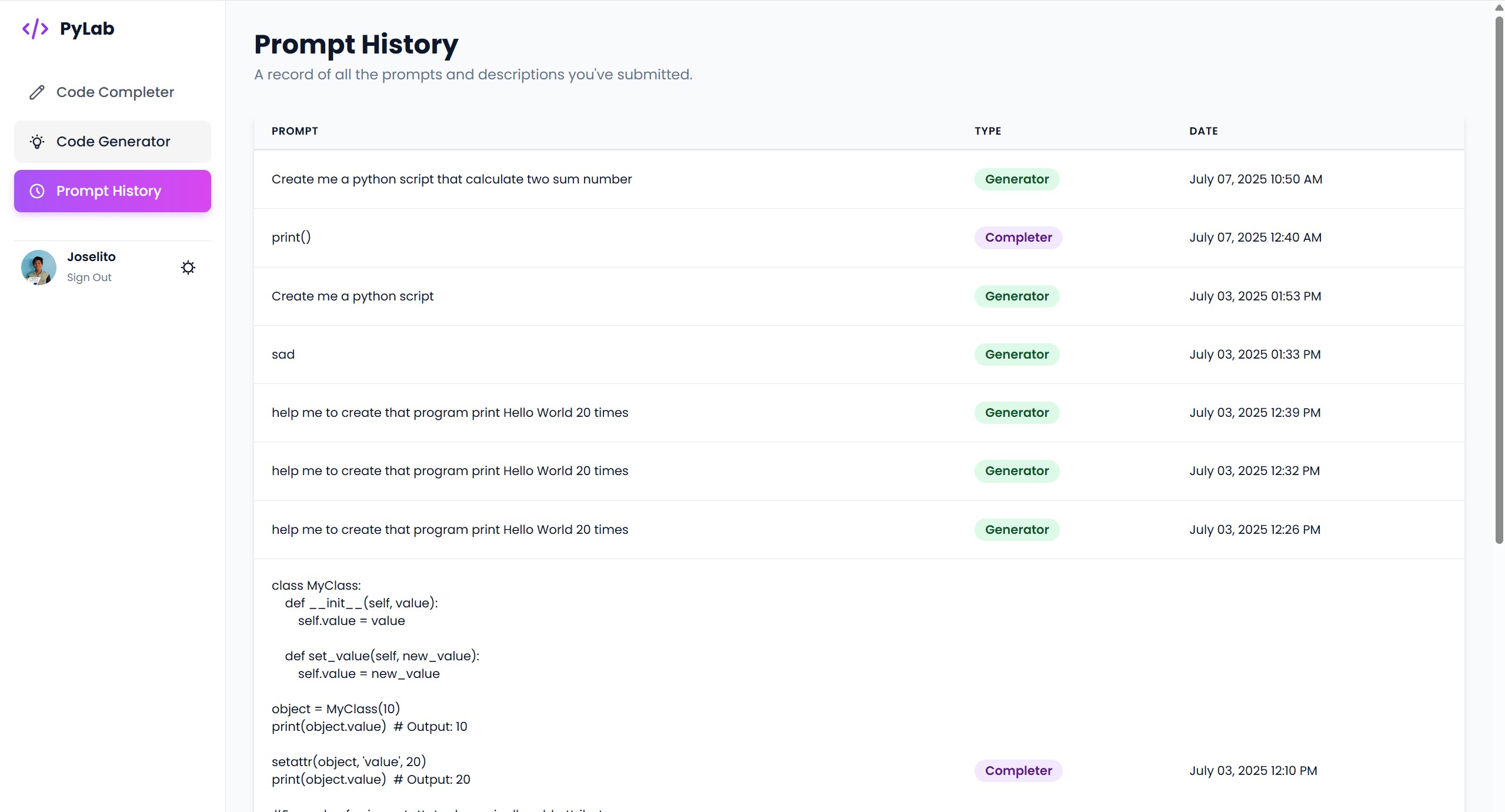Screen dimensions: 1505x812
Task: Toggle theme with the sun icon
Action: pos(188,268)
